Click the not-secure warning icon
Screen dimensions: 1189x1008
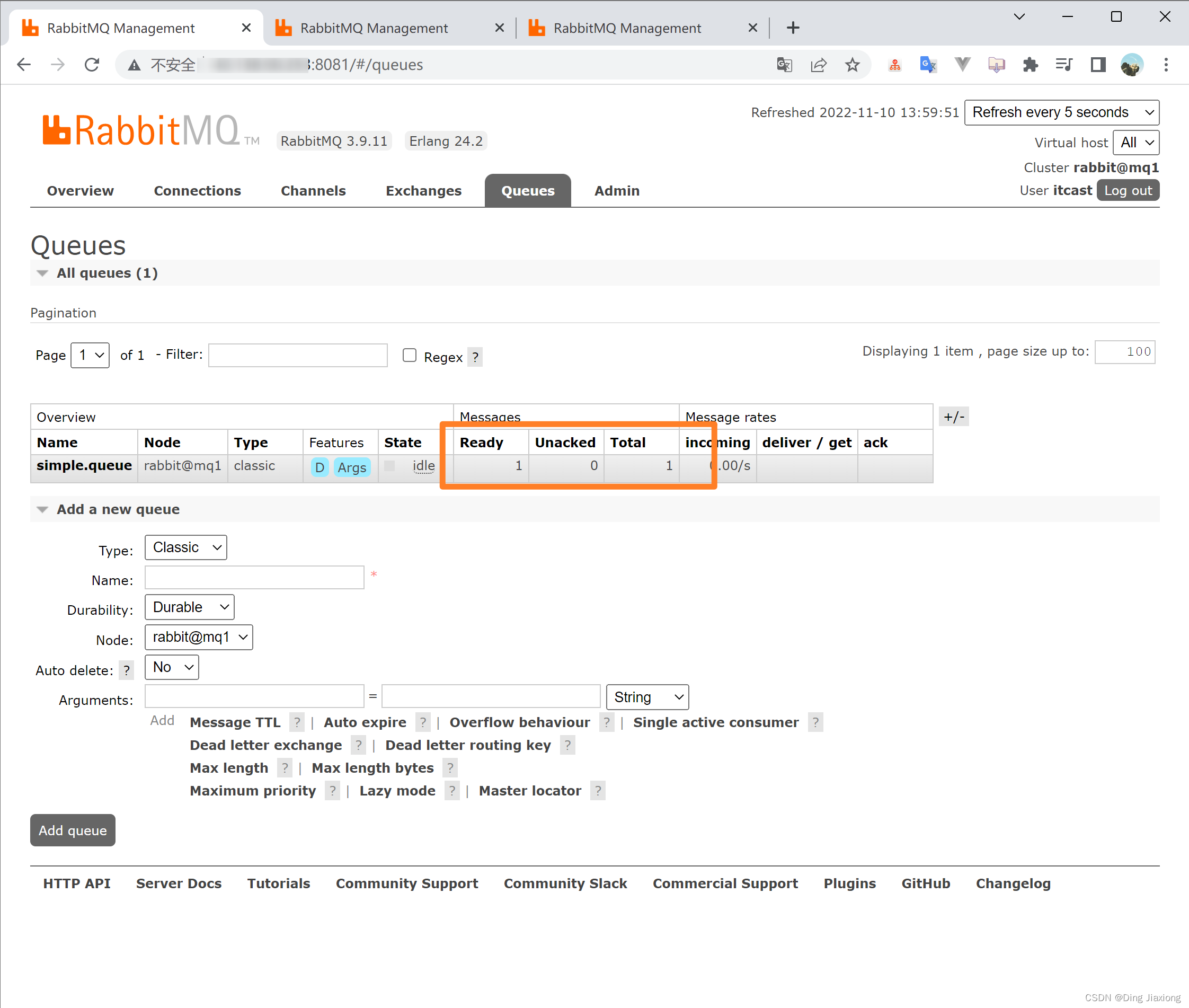tap(134, 65)
